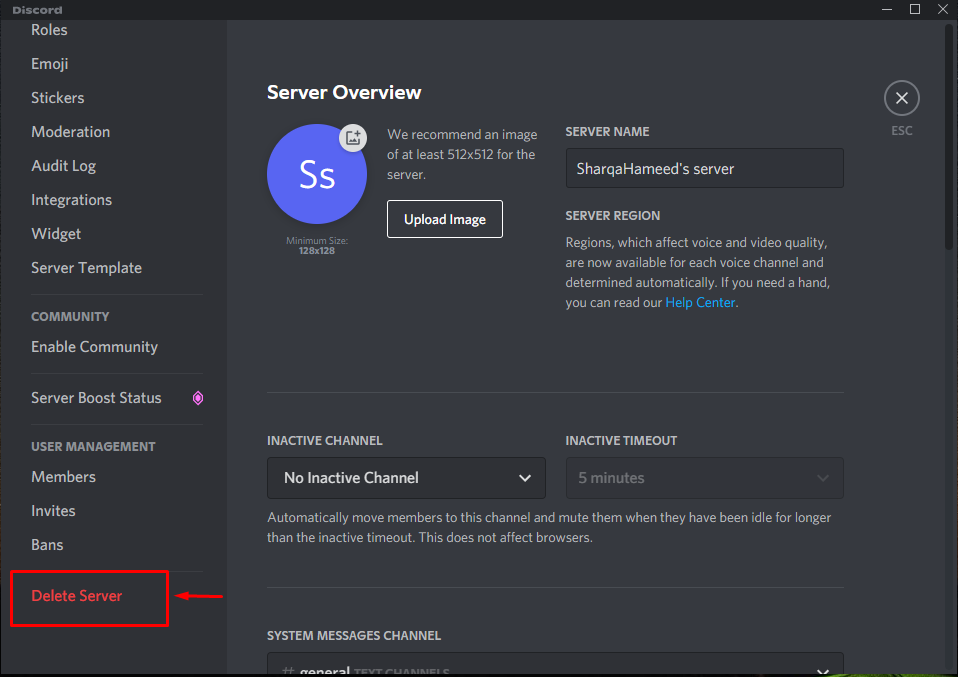Click the ESC close settings icon
958x677 pixels.
[x=901, y=98]
